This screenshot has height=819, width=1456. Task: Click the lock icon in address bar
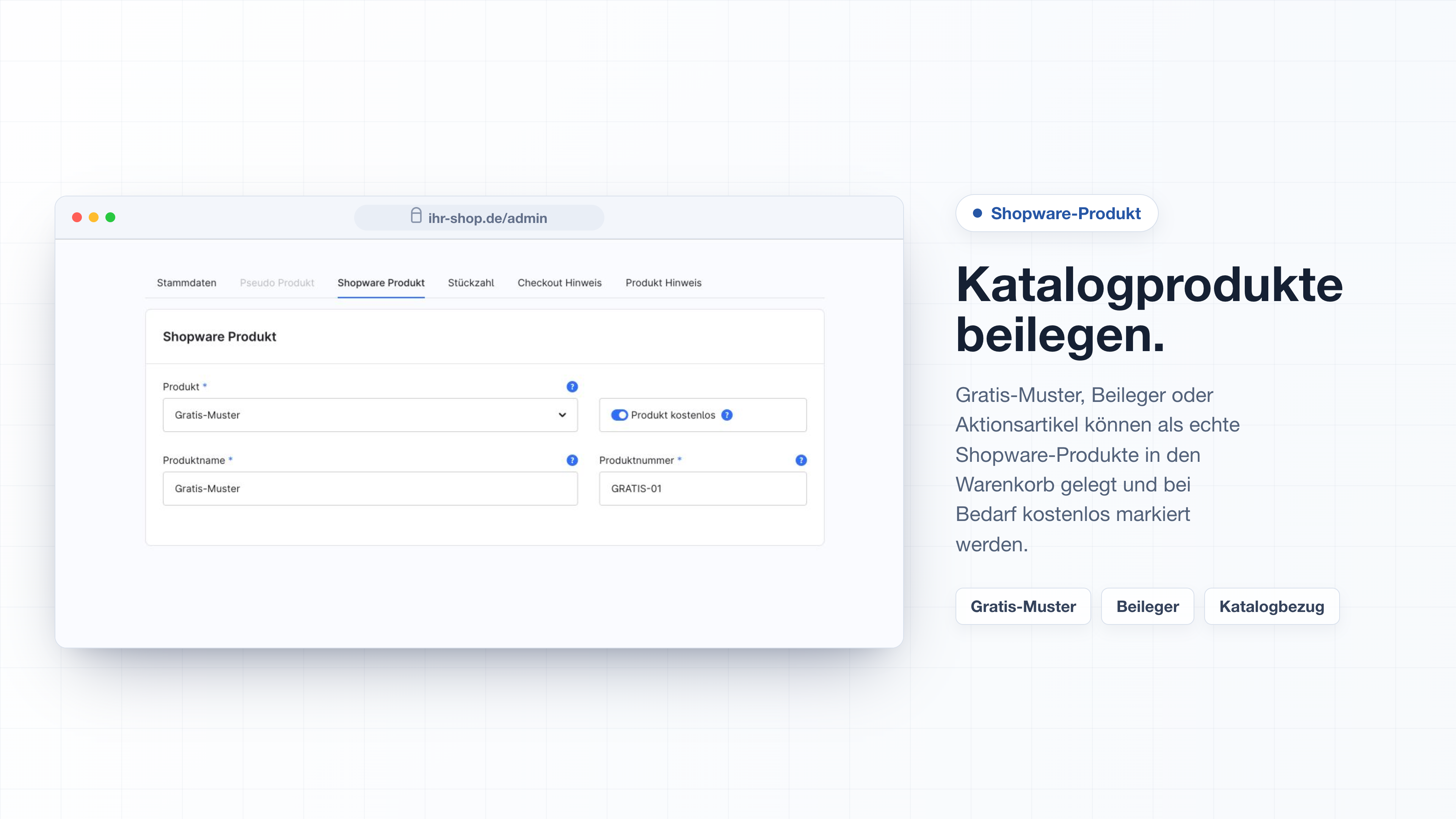416,215
